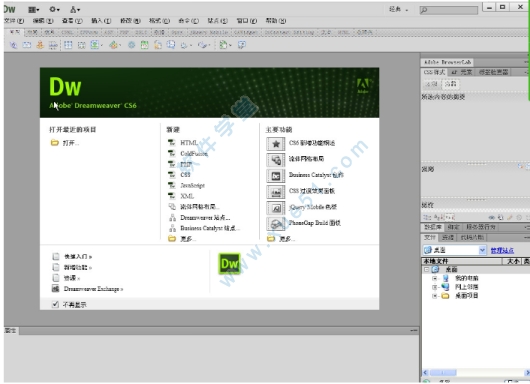
Task: Click the Dw logo in welcome screen footer
Action: coord(230,263)
